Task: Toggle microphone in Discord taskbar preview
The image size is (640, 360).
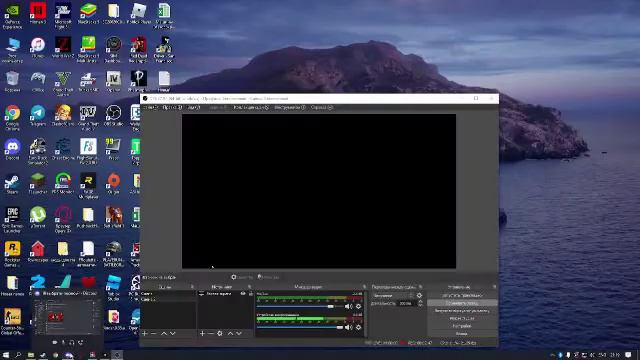Action: pyautogui.click(x=63, y=342)
